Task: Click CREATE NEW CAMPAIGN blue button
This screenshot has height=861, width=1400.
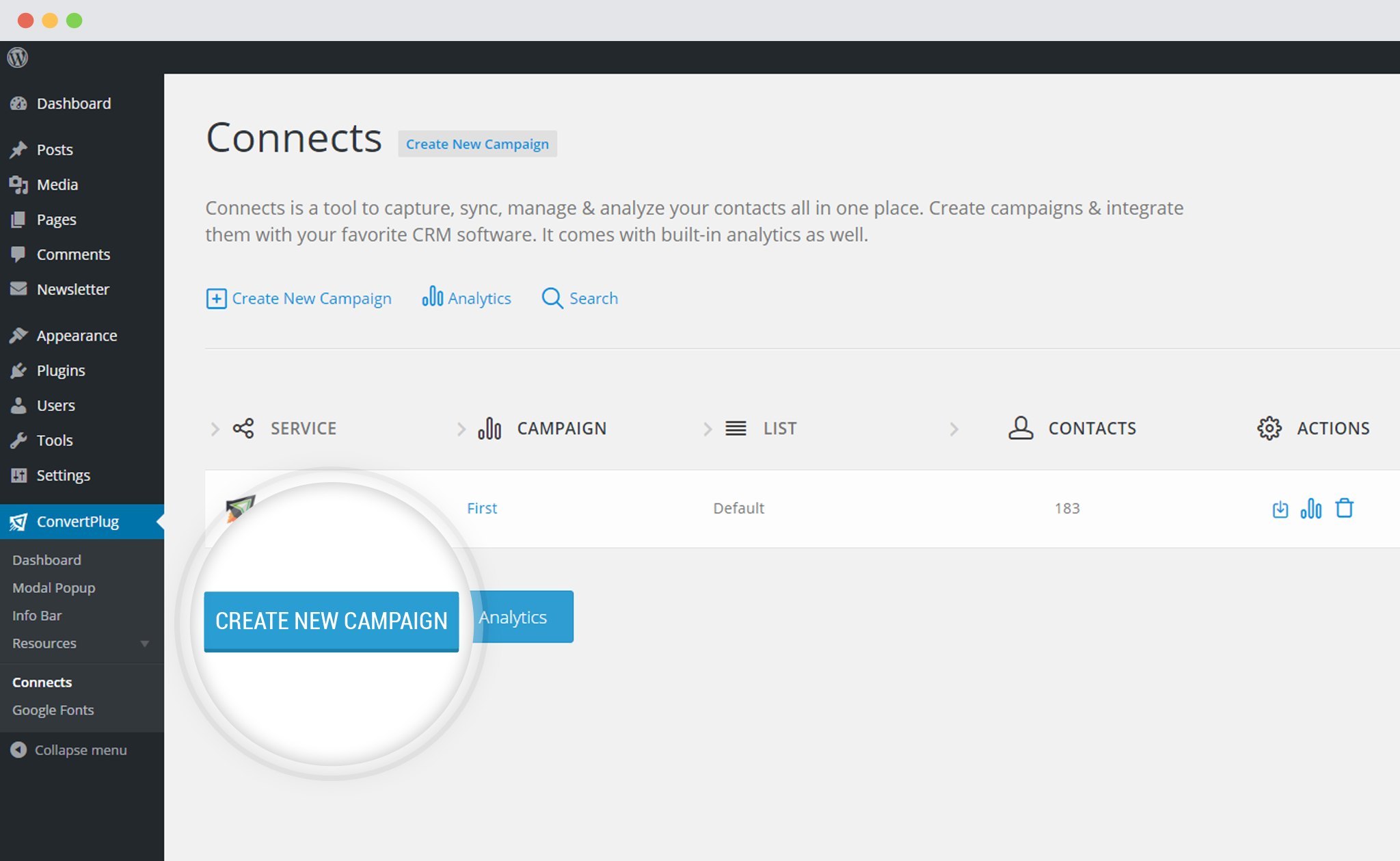Action: coord(331,620)
